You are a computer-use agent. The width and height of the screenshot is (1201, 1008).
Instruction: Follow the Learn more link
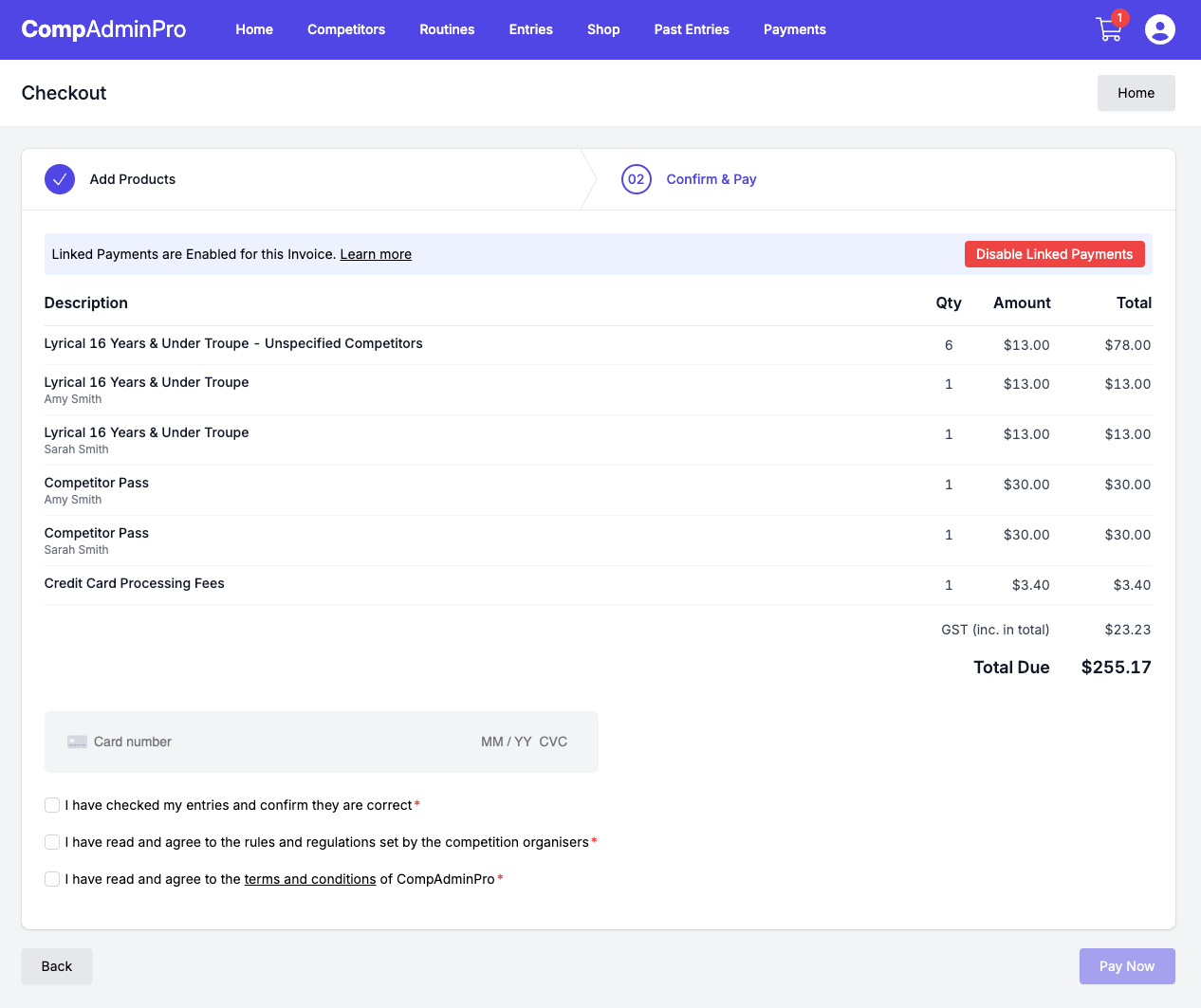click(376, 254)
